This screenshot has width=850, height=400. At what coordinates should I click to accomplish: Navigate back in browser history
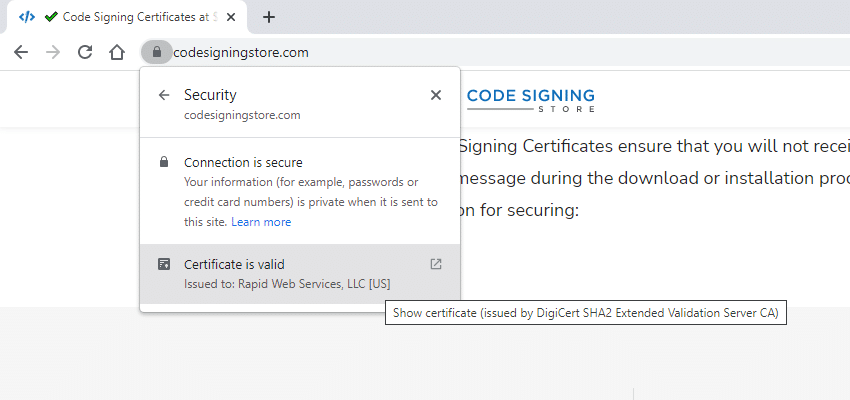point(21,52)
